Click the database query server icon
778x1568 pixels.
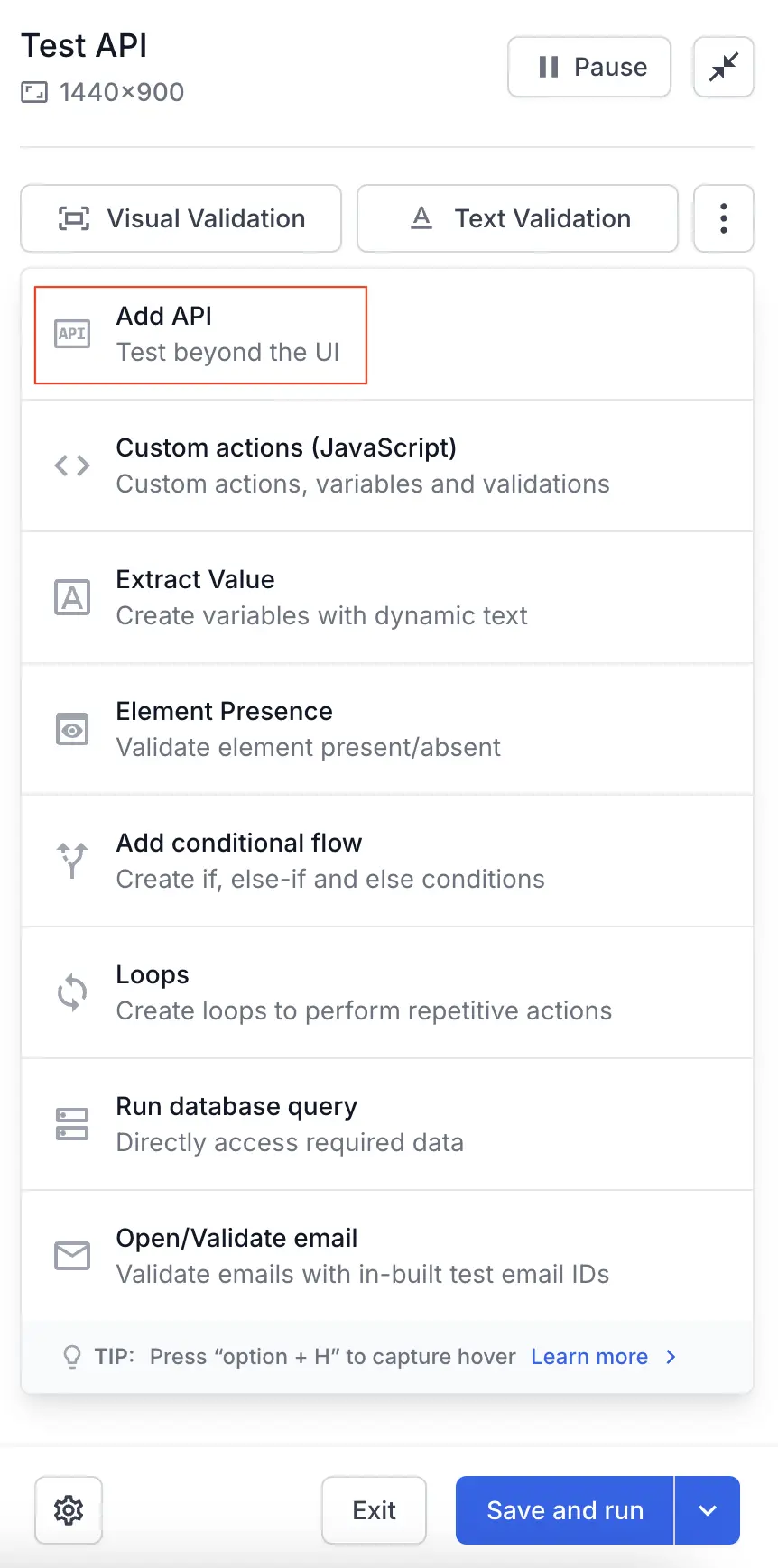point(72,1124)
